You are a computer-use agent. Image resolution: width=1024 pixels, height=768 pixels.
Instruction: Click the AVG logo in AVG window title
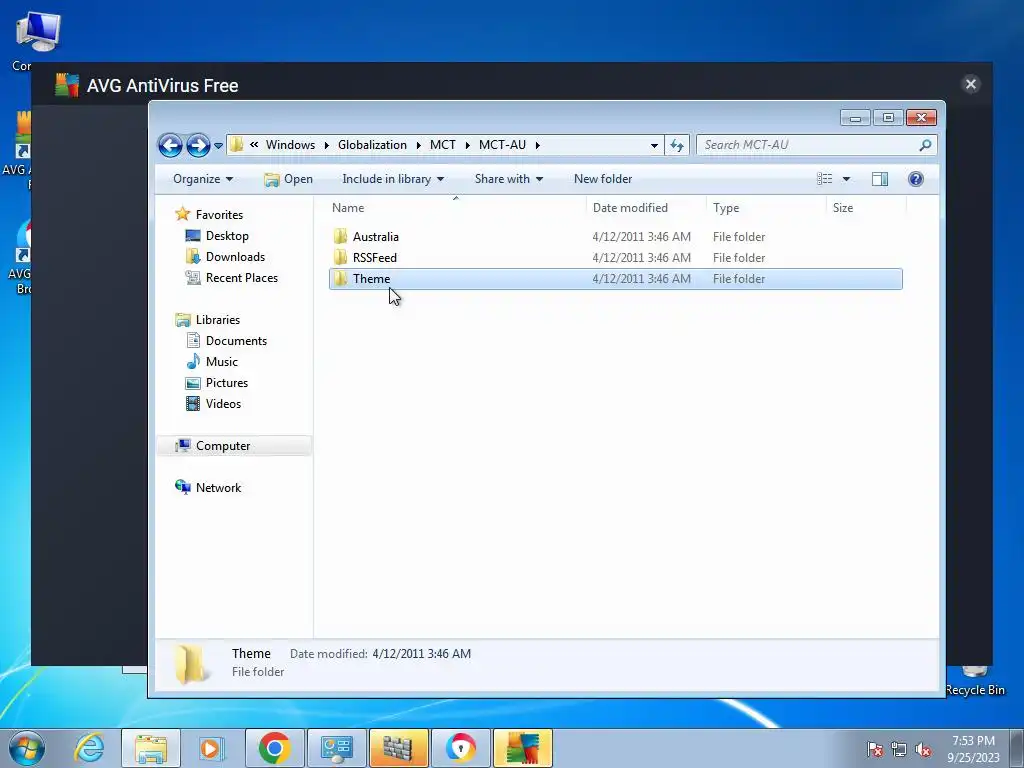tap(67, 85)
